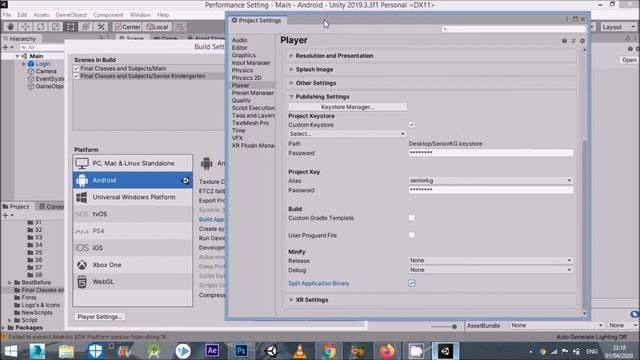The height and width of the screenshot is (360, 640).
Task: Uncheck Final Classes and Subjects/Main scene
Action: click(76, 69)
